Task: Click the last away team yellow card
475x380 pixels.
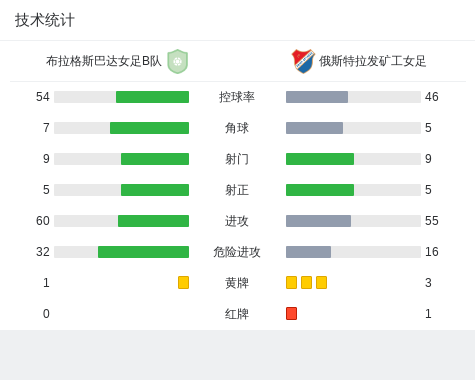Action: tap(321, 282)
